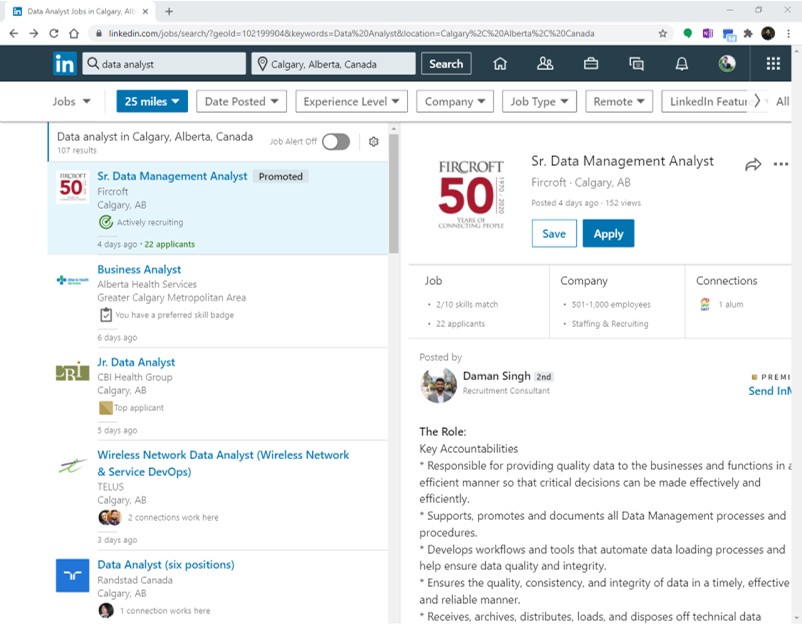Click the CBI Health Group logo
Screen dimensions: 802x643
[x=72, y=372]
